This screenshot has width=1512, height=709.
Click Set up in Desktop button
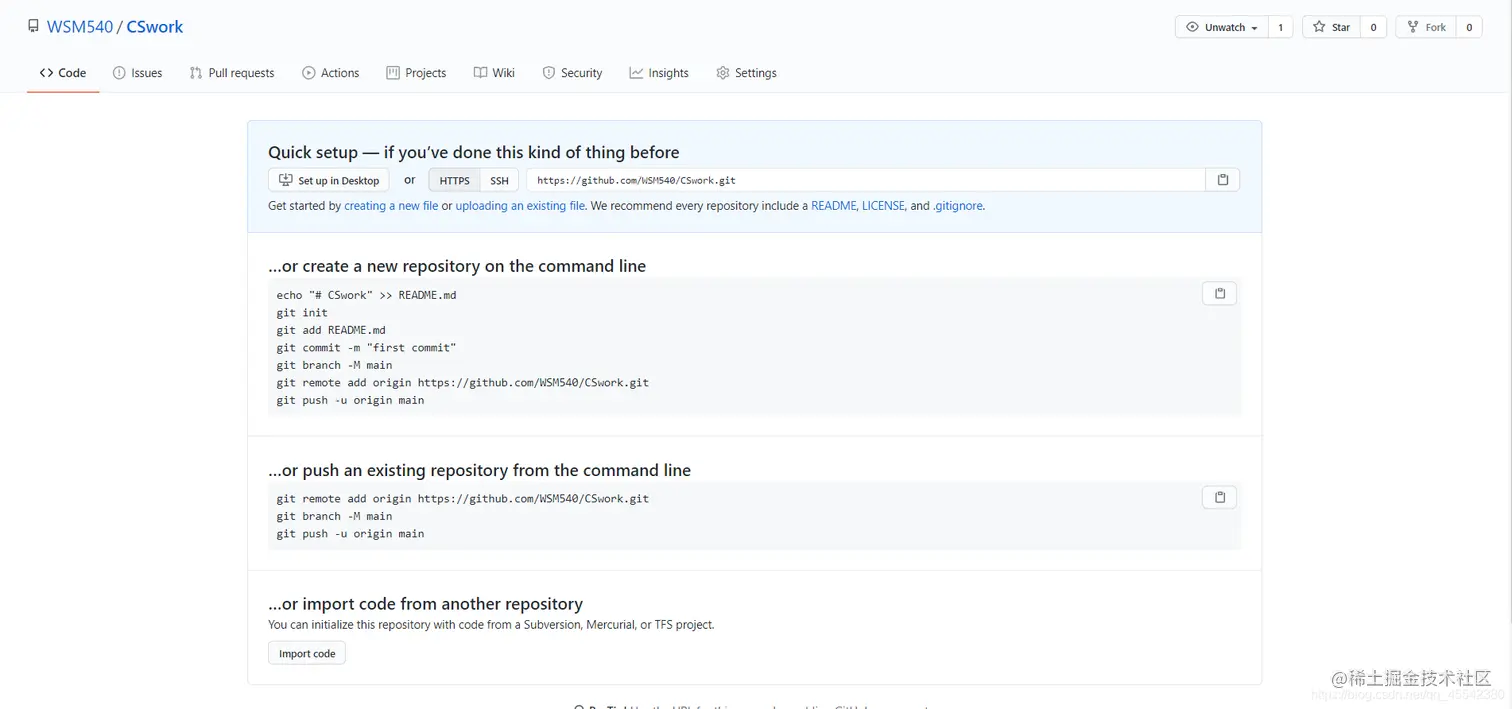tap(329, 180)
